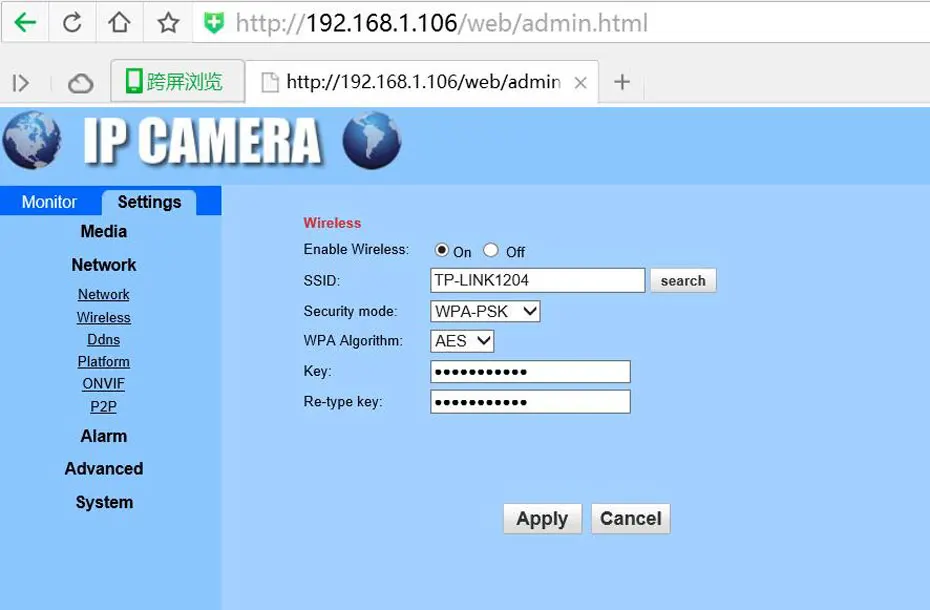
Task: Switch to the 跨屏浏览 tab
Action: click(178, 81)
